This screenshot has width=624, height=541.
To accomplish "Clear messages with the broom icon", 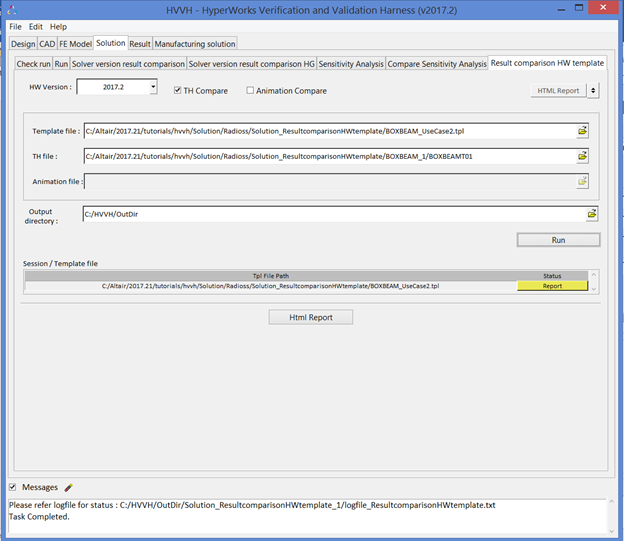I will [x=69, y=488].
